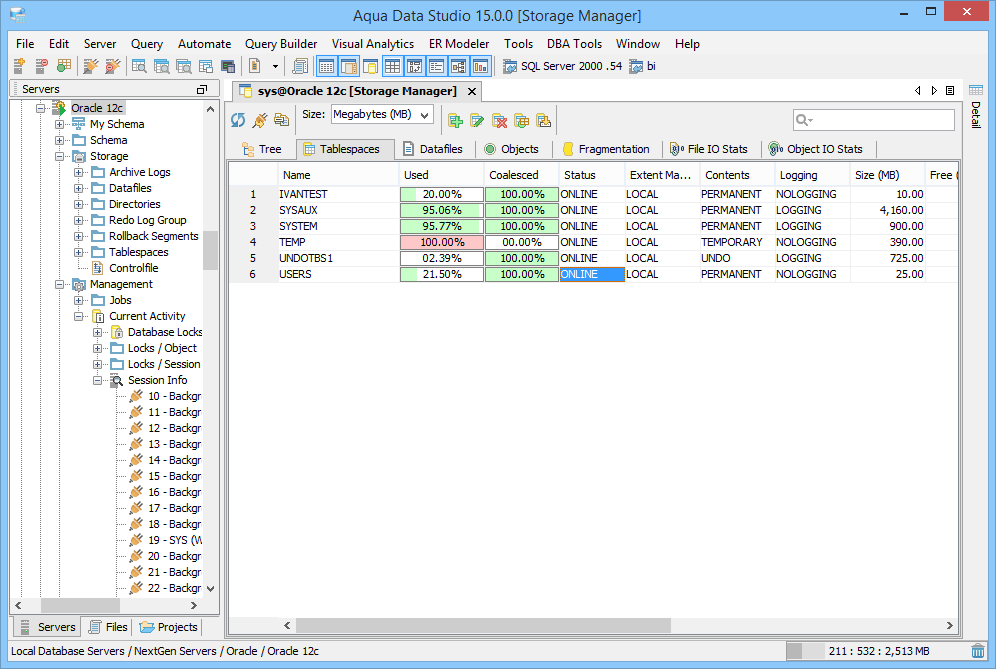Collapse the Session Info node
996x669 pixels.
point(97,380)
